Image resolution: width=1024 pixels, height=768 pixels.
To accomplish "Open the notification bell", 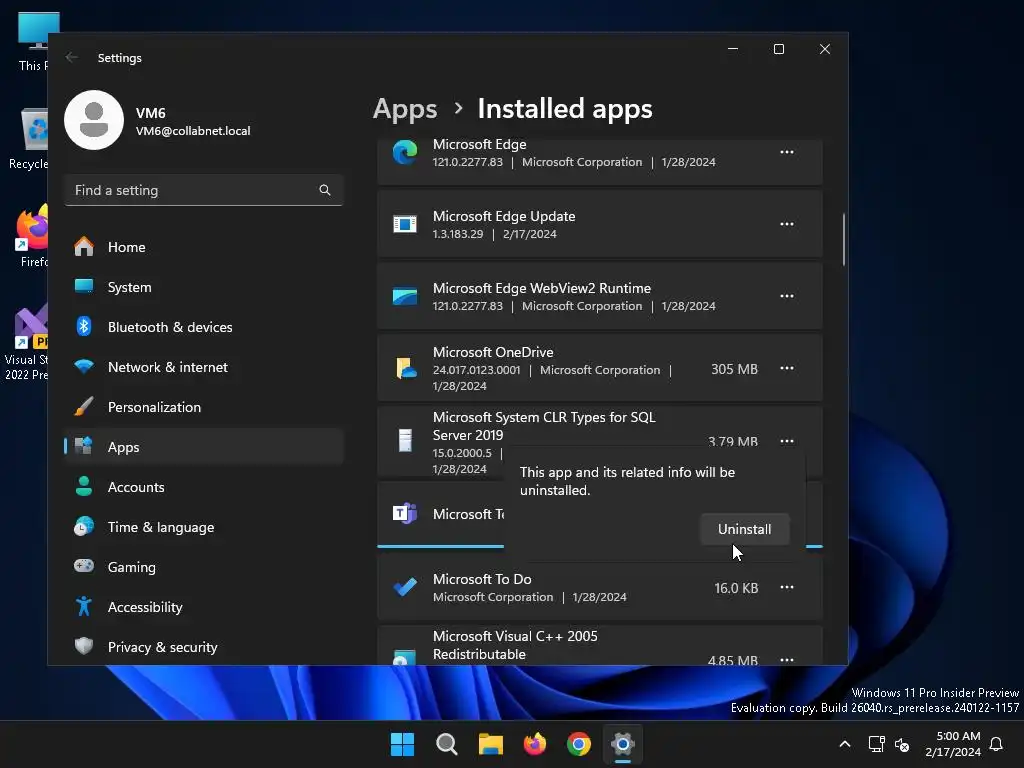I will coord(997,744).
